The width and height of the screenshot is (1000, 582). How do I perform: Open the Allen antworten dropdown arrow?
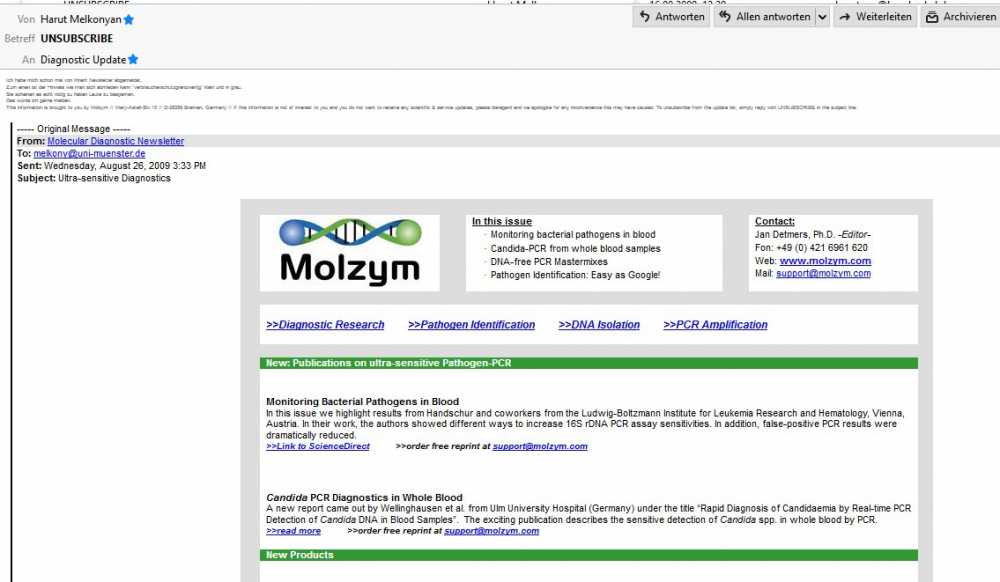[x=822, y=17]
